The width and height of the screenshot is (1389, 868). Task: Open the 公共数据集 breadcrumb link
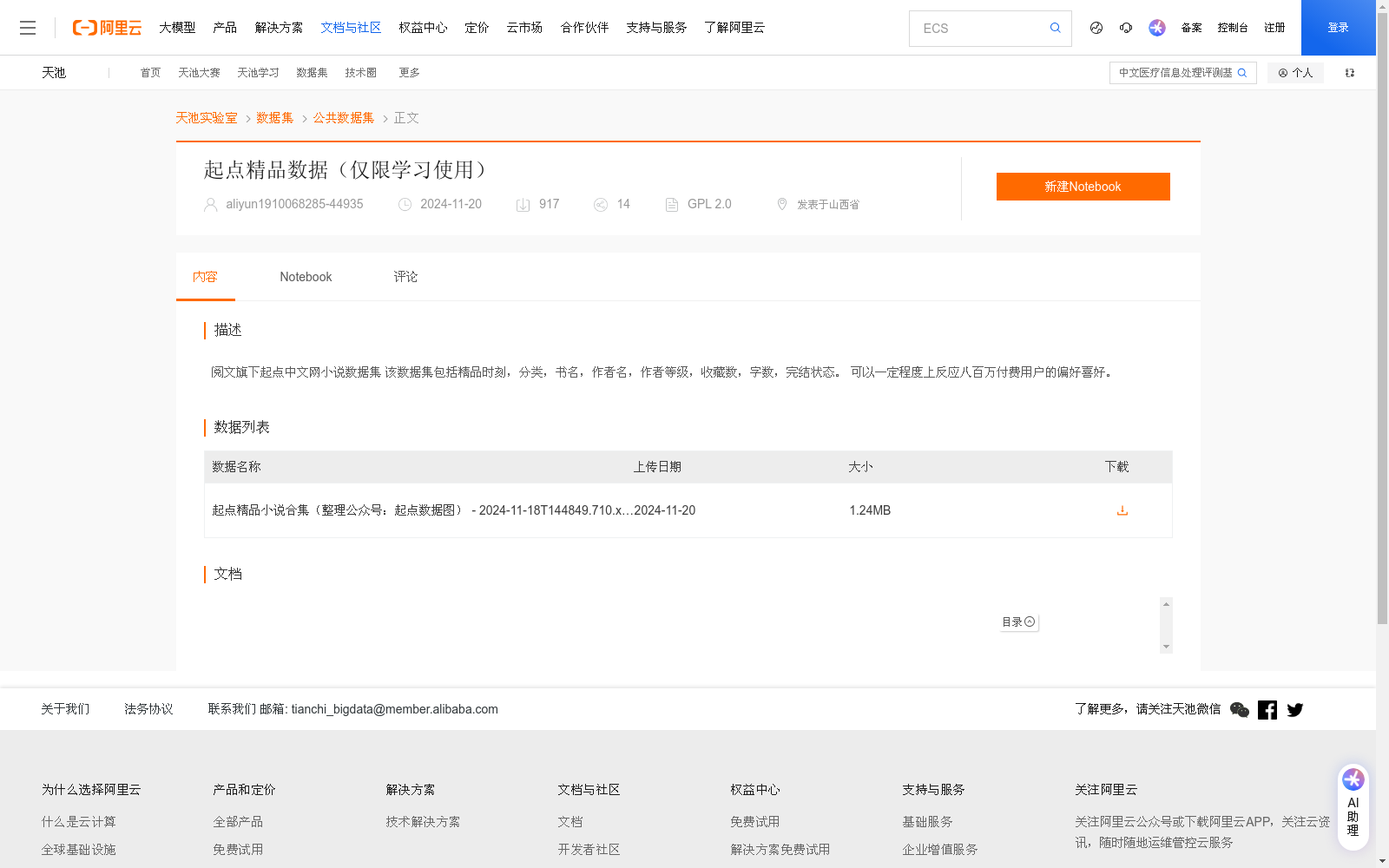[343, 117]
